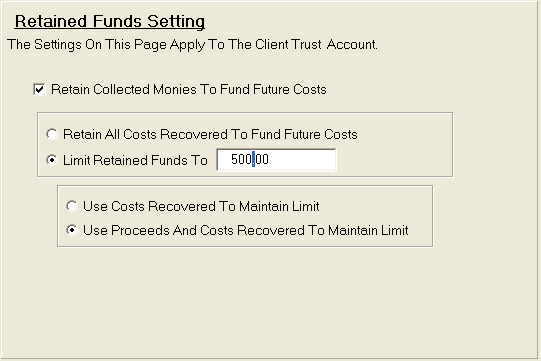Image resolution: width=541 pixels, height=361 pixels.
Task: Select Use Costs Recovered To Maintain Limit radio
Action: point(72,206)
